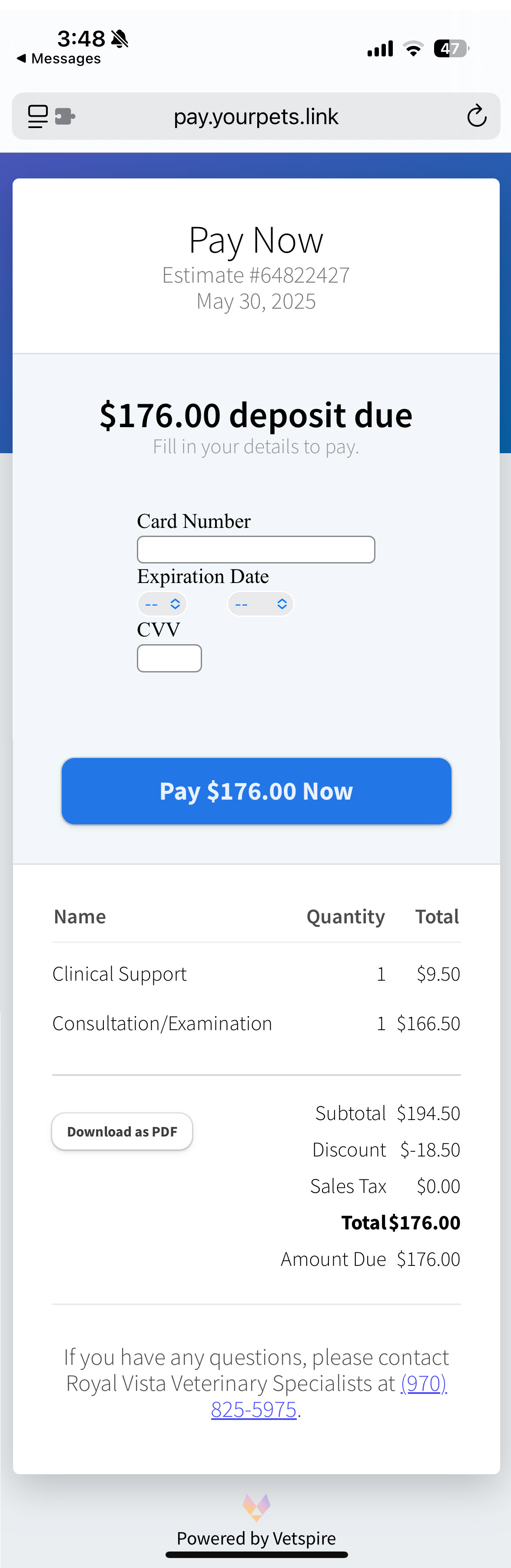Tap the Wi-Fi status icon
511x1568 pixels.
pyautogui.click(x=413, y=48)
